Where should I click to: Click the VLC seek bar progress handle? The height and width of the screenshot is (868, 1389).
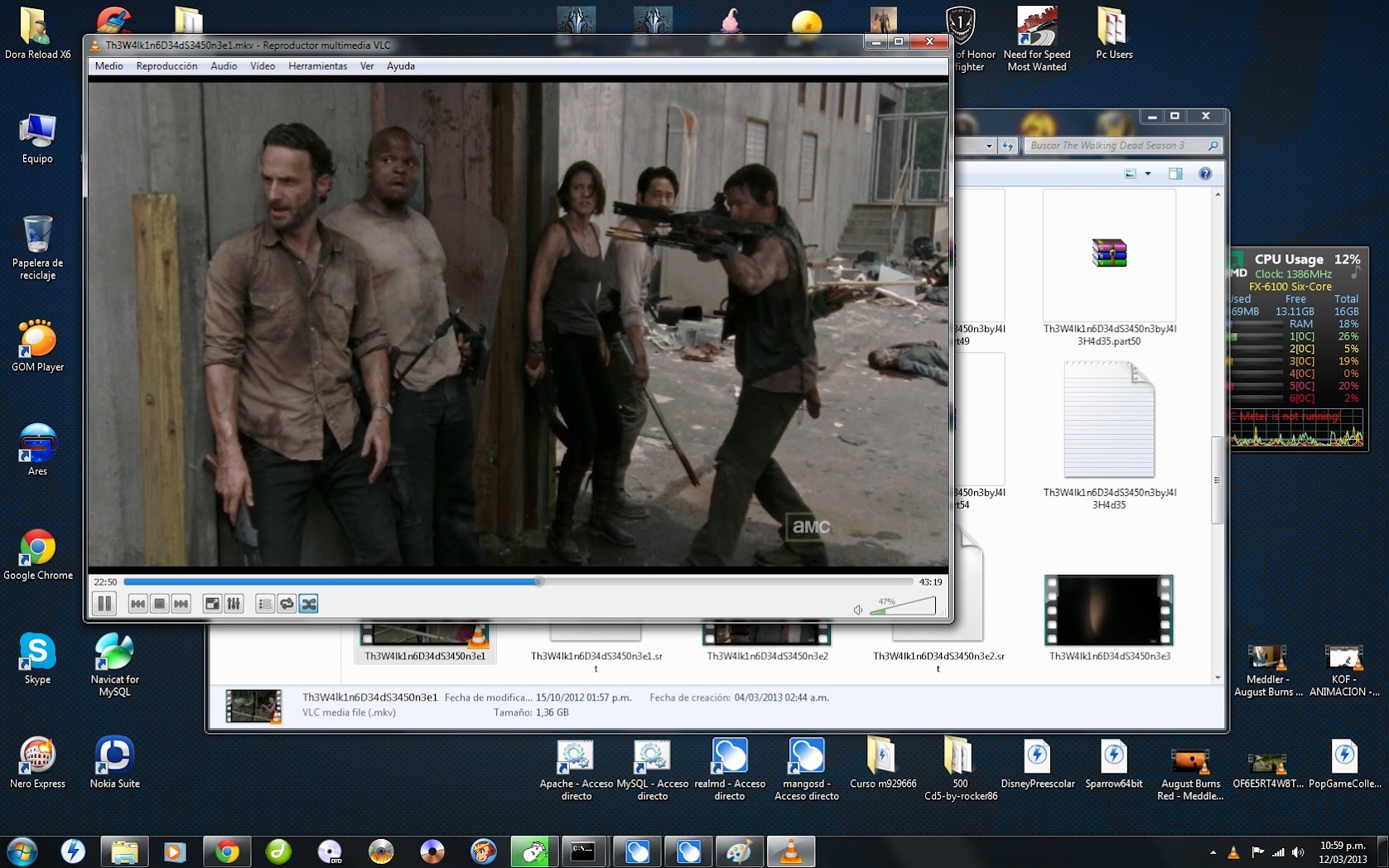[539, 581]
